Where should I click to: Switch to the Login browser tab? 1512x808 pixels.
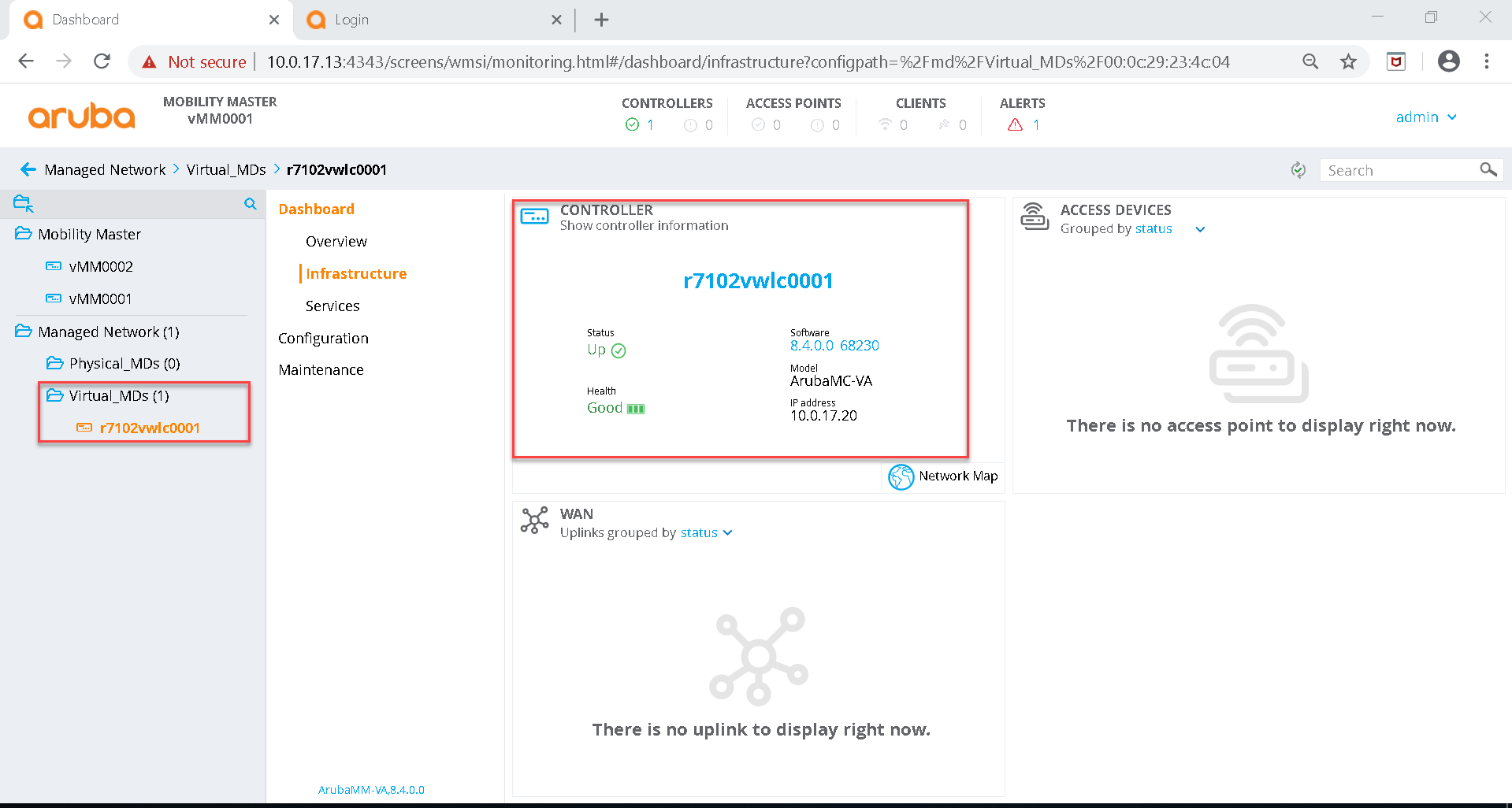352,19
